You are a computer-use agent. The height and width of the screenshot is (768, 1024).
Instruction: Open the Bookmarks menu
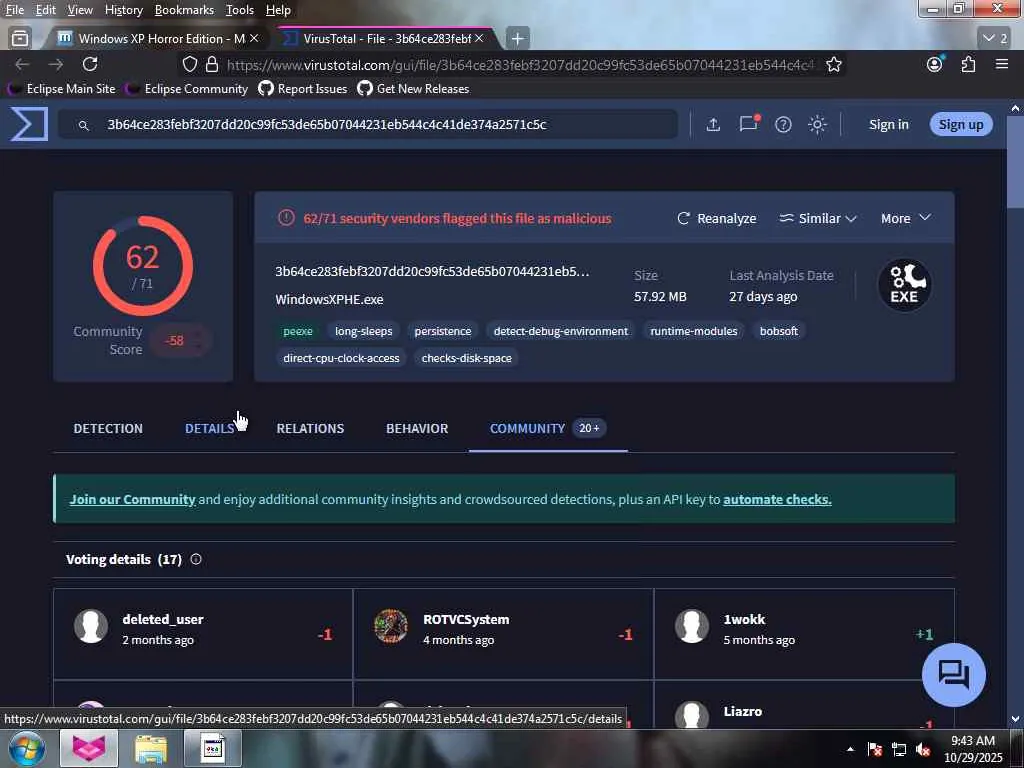pos(184,10)
